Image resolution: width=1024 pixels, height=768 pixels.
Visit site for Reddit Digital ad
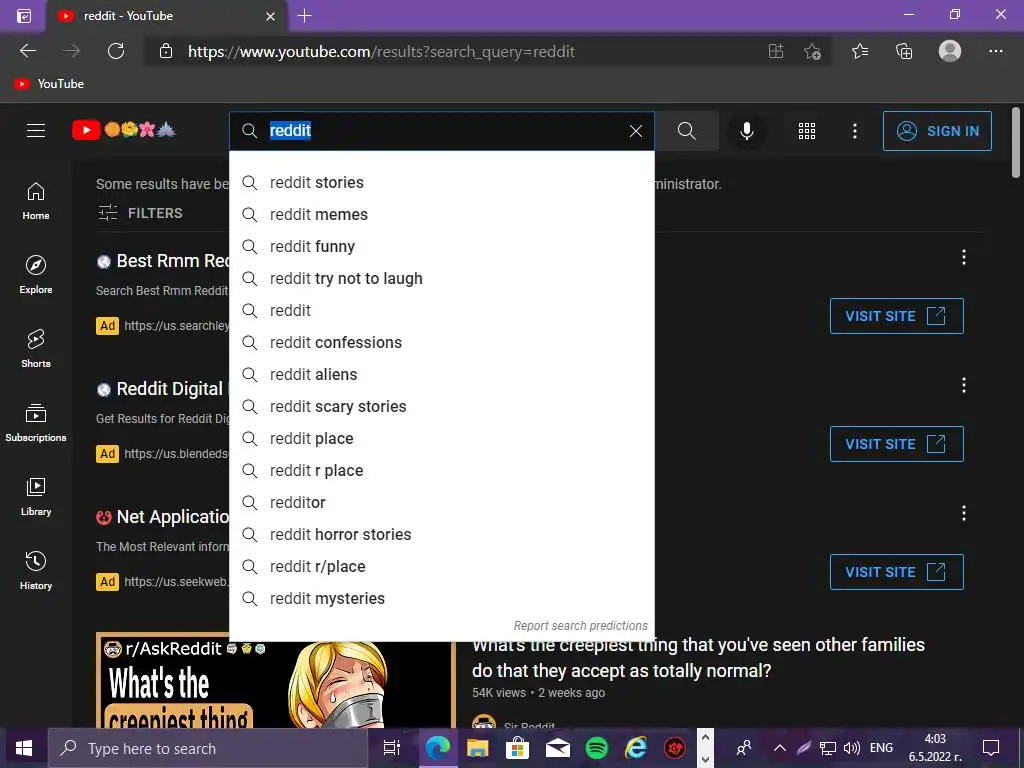[897, 444]
